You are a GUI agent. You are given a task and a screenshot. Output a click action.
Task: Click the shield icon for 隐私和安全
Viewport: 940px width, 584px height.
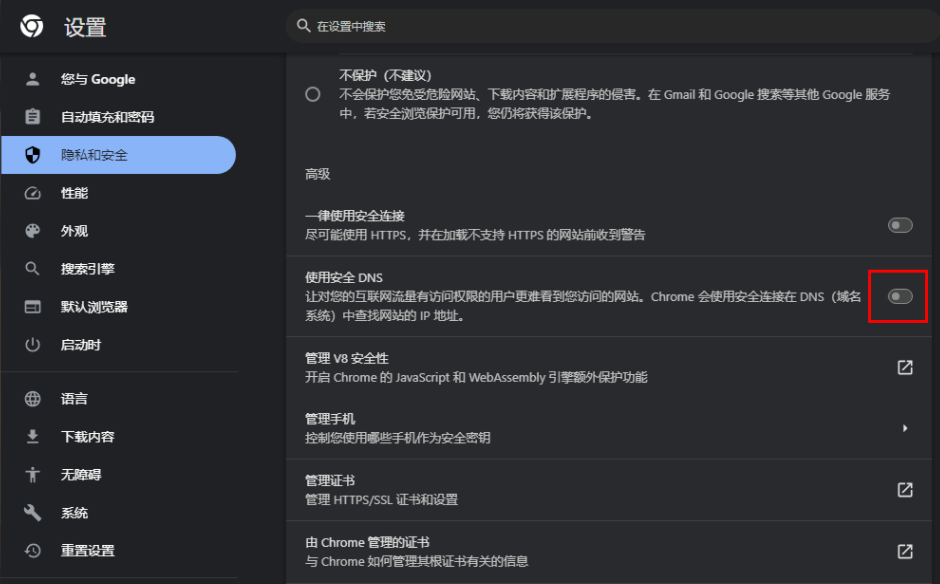tap(32, 155)
